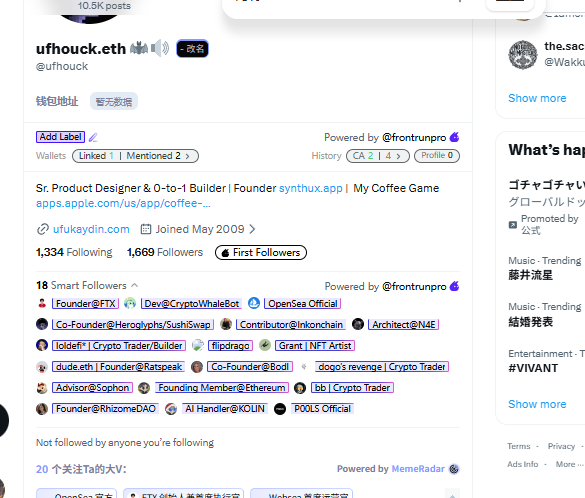Click the speaker icon next to ufhouck.eth

point(160,48)
